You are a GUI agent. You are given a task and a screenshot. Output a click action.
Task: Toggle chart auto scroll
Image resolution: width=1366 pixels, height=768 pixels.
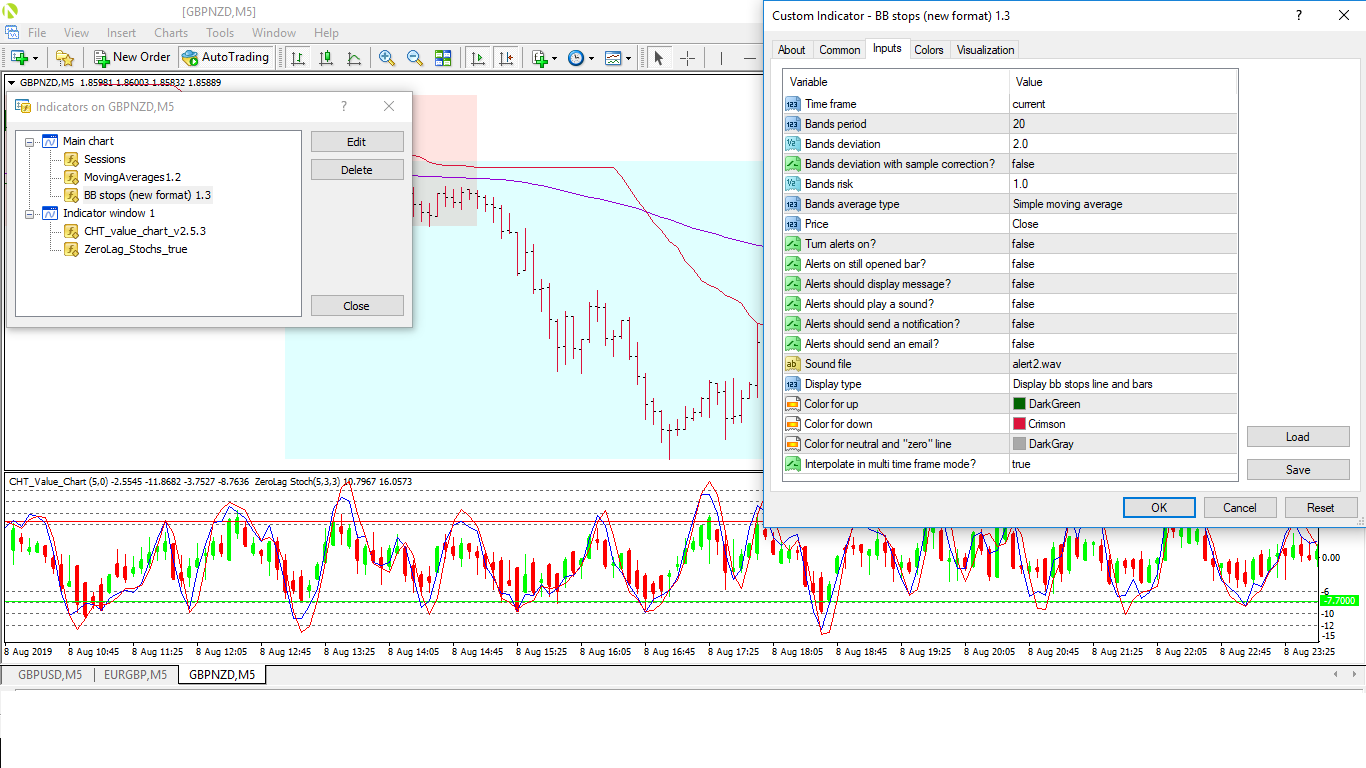coord(479,58)
